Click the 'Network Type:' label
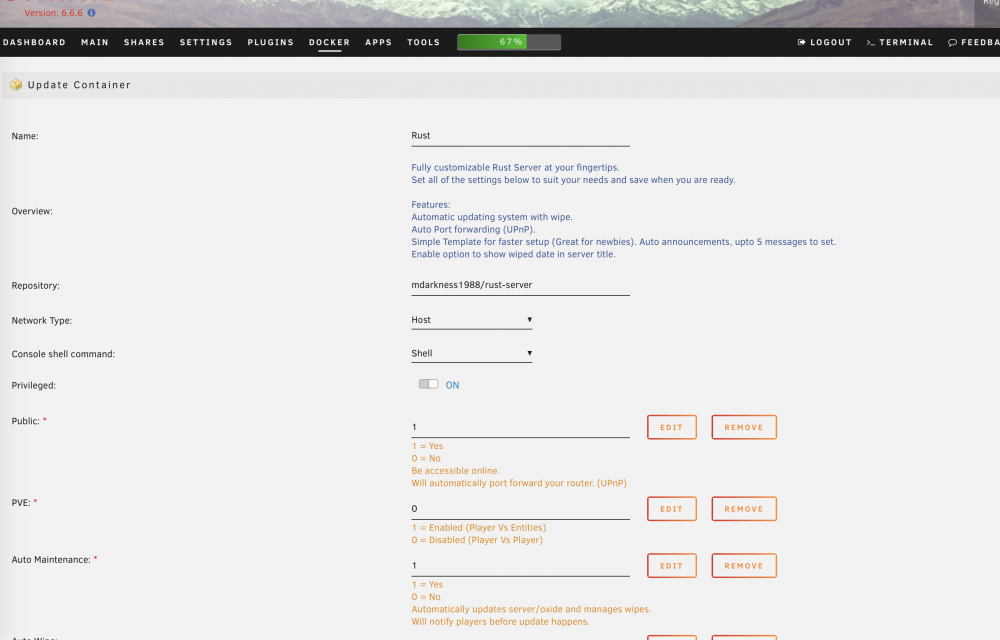 tap(41, 321)
